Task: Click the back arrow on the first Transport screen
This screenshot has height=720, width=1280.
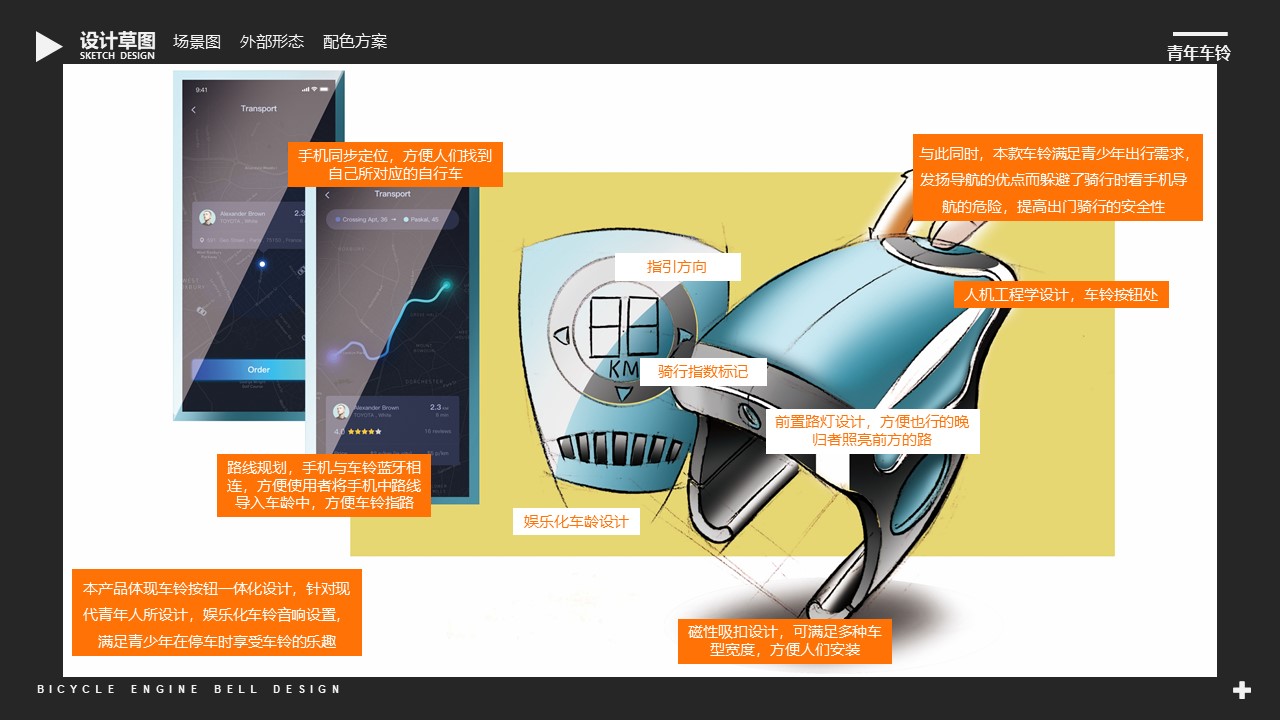Action: click(193, 109)
